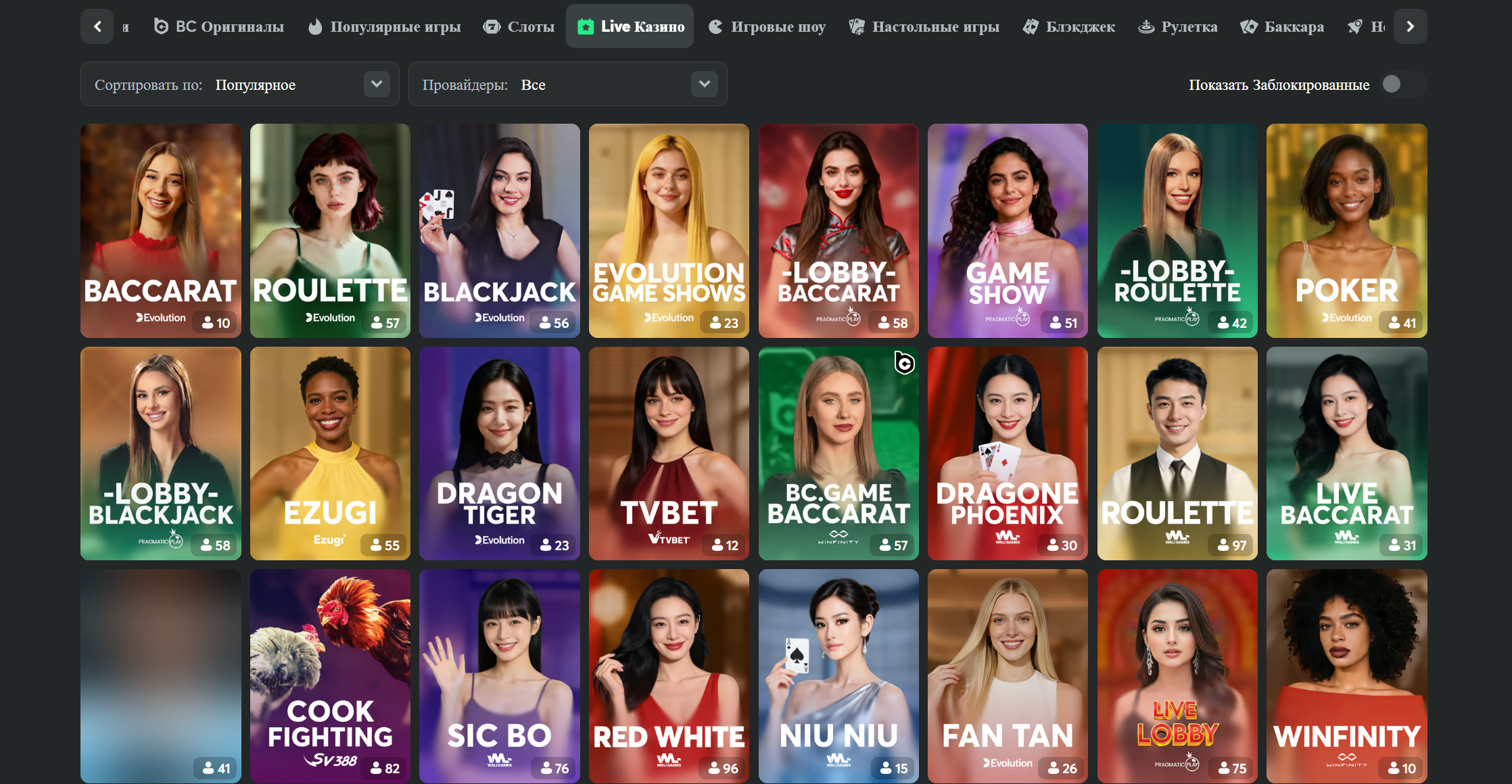The width and height of the screenshot is (1512, 784).
Task: Launch the Cook Fighting SV388 card
Action: coord(330,676)
